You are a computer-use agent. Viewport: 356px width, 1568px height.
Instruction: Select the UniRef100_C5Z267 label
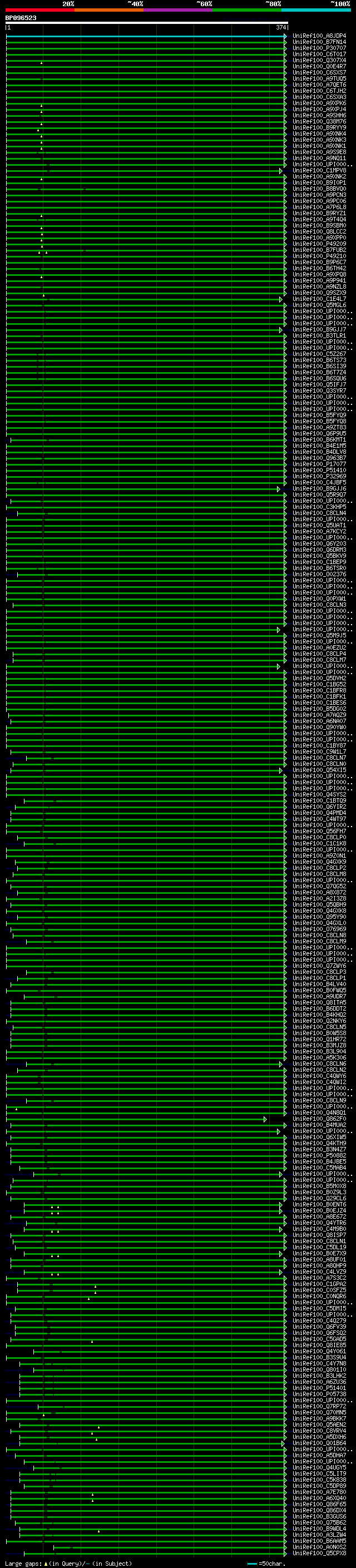pos(319,354)
